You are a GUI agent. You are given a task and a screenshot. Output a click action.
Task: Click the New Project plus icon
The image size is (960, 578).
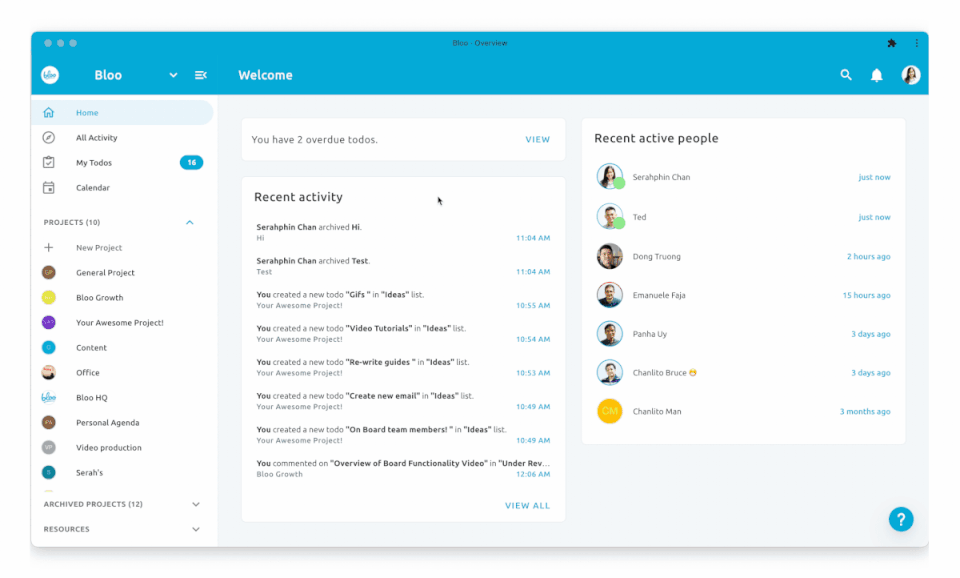pyautogui.click(x=48, y=247)
